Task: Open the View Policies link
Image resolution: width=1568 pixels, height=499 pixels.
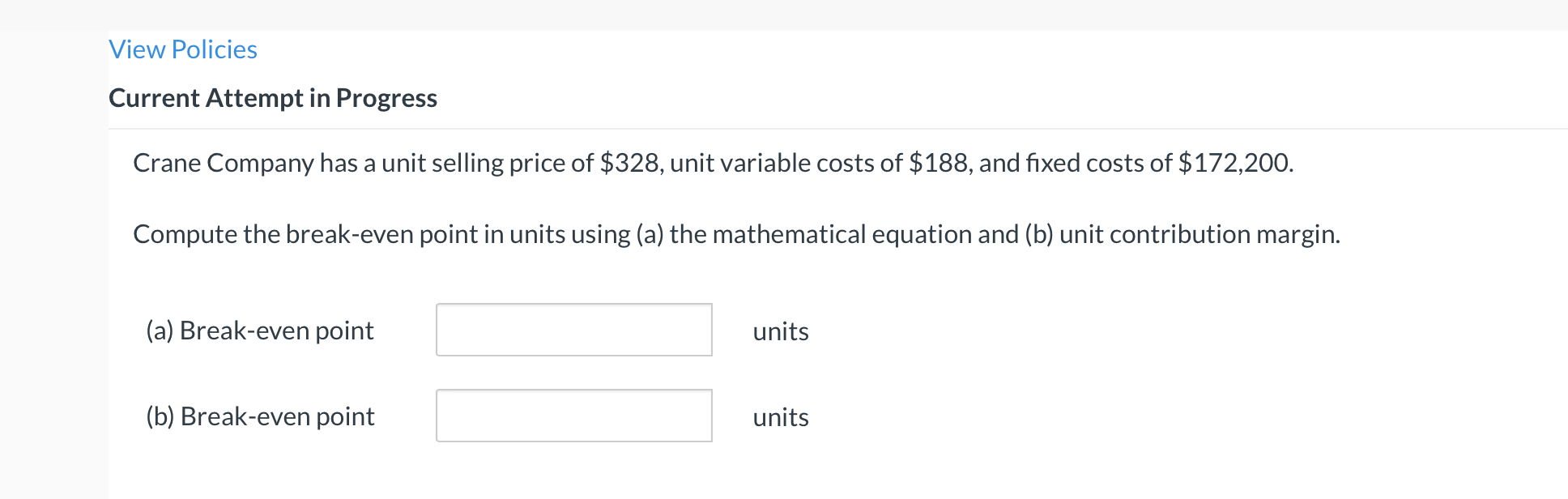Action: (182, 49)
